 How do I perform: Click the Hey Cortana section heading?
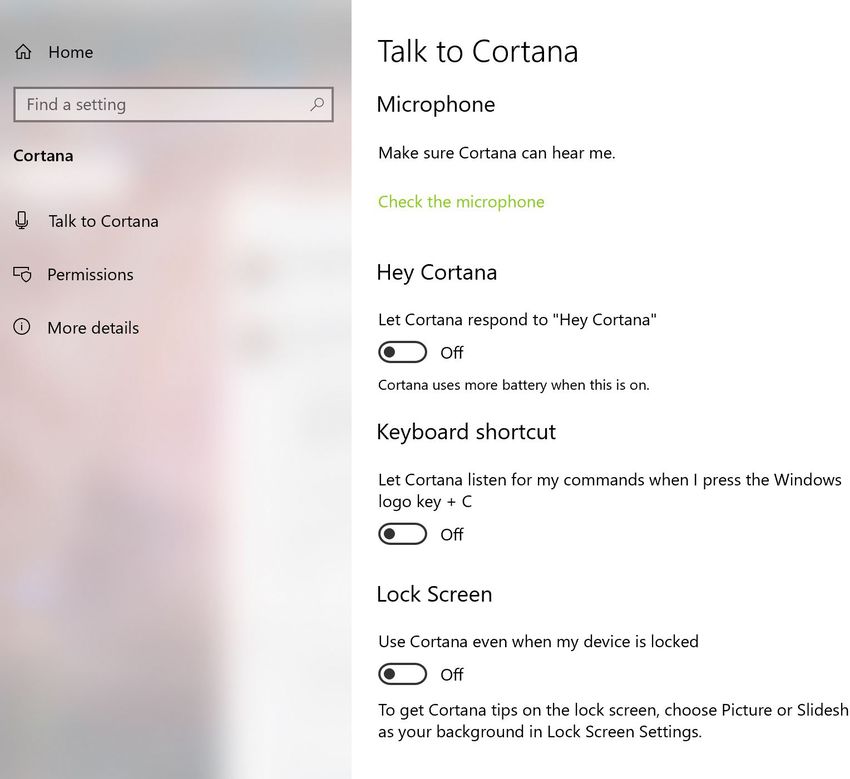(437, 273)
